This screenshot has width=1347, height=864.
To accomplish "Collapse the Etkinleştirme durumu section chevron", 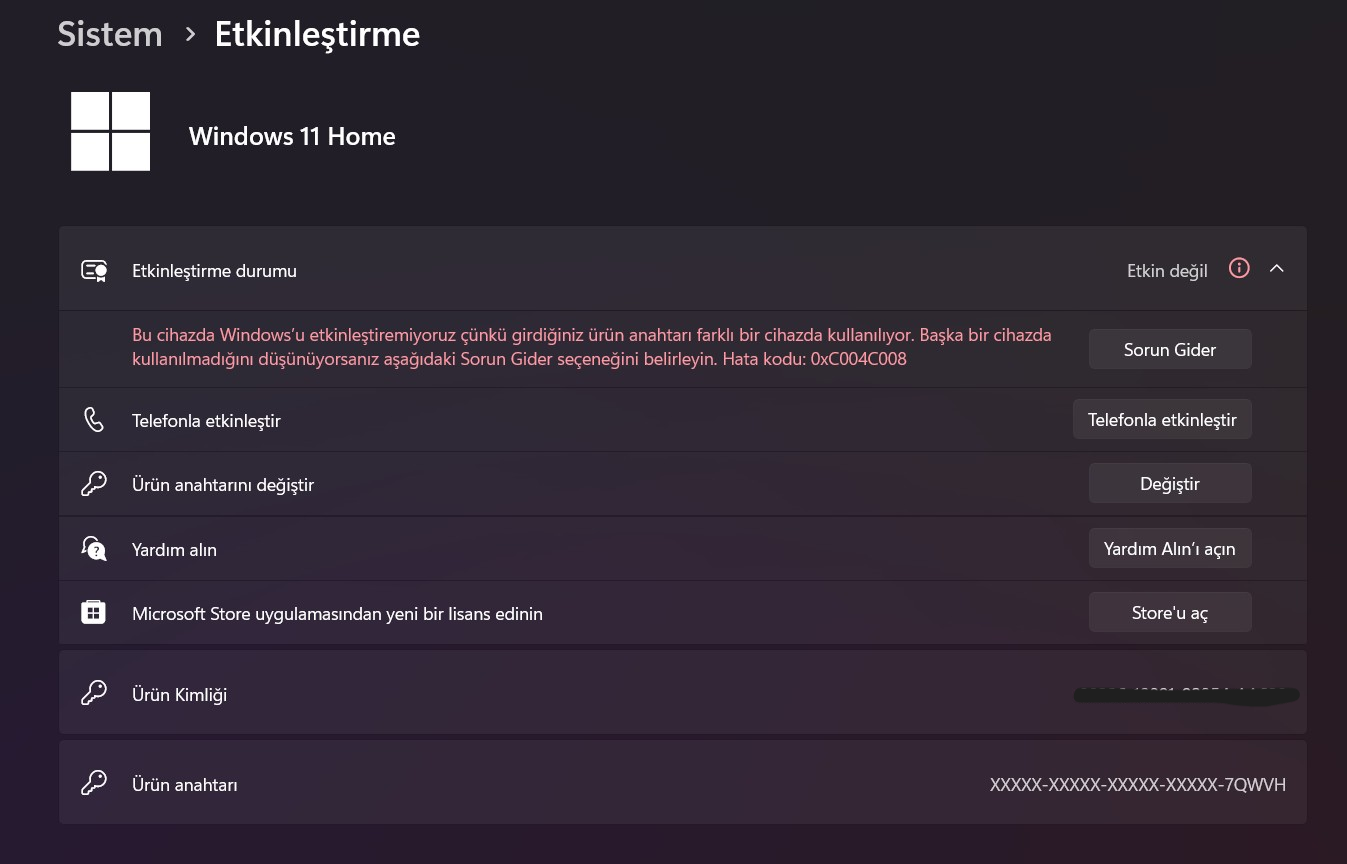I will tap(1276, 269).
